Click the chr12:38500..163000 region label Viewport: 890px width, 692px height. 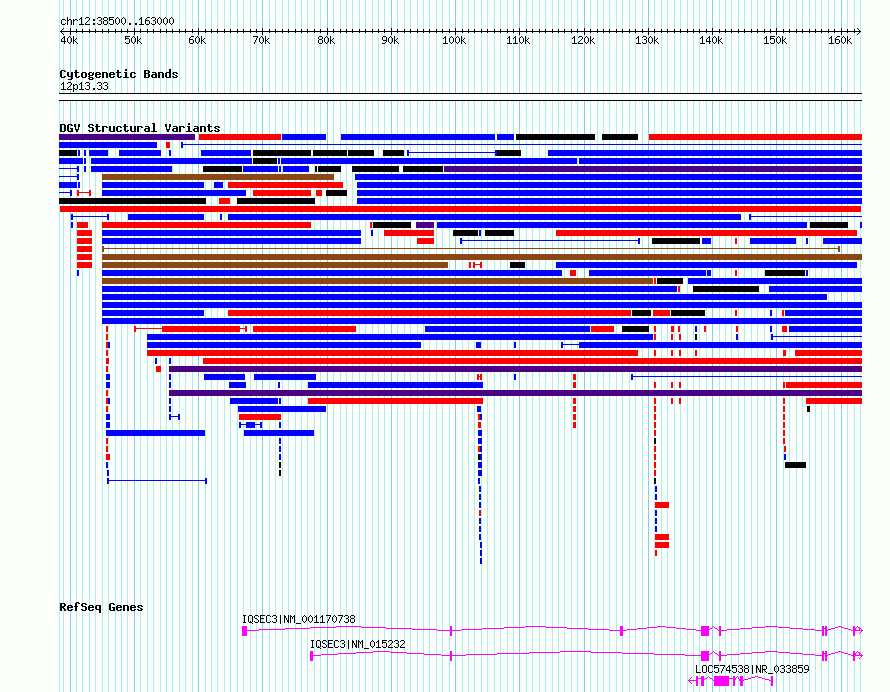click(117, 21)
